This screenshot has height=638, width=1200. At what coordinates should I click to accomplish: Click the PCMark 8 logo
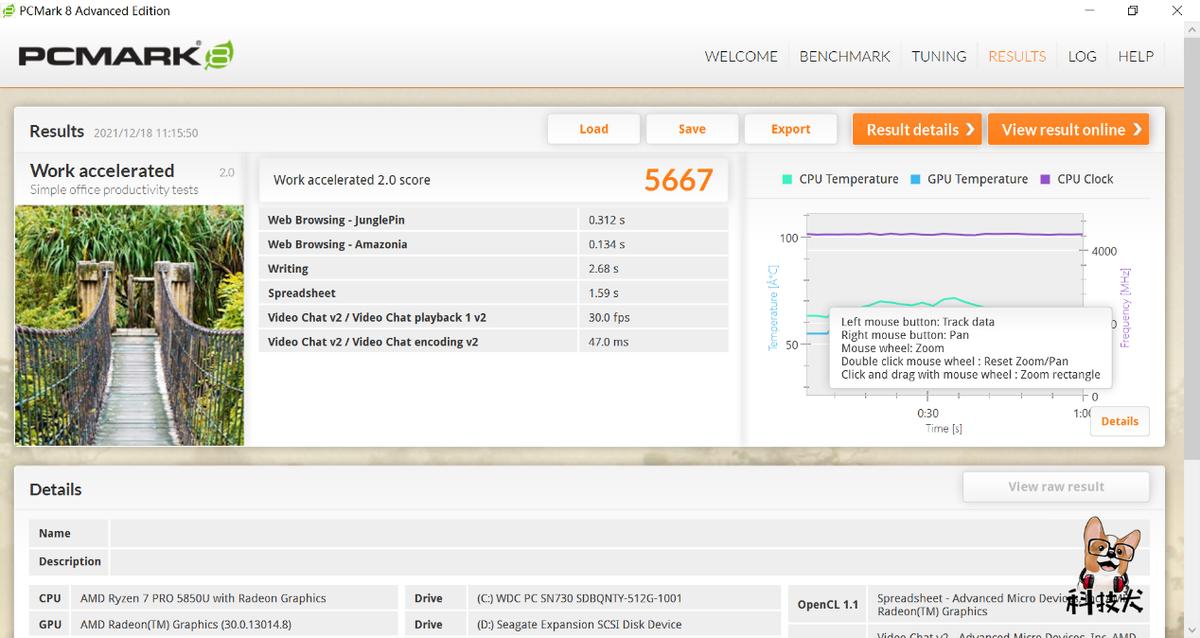pos(126,55)
